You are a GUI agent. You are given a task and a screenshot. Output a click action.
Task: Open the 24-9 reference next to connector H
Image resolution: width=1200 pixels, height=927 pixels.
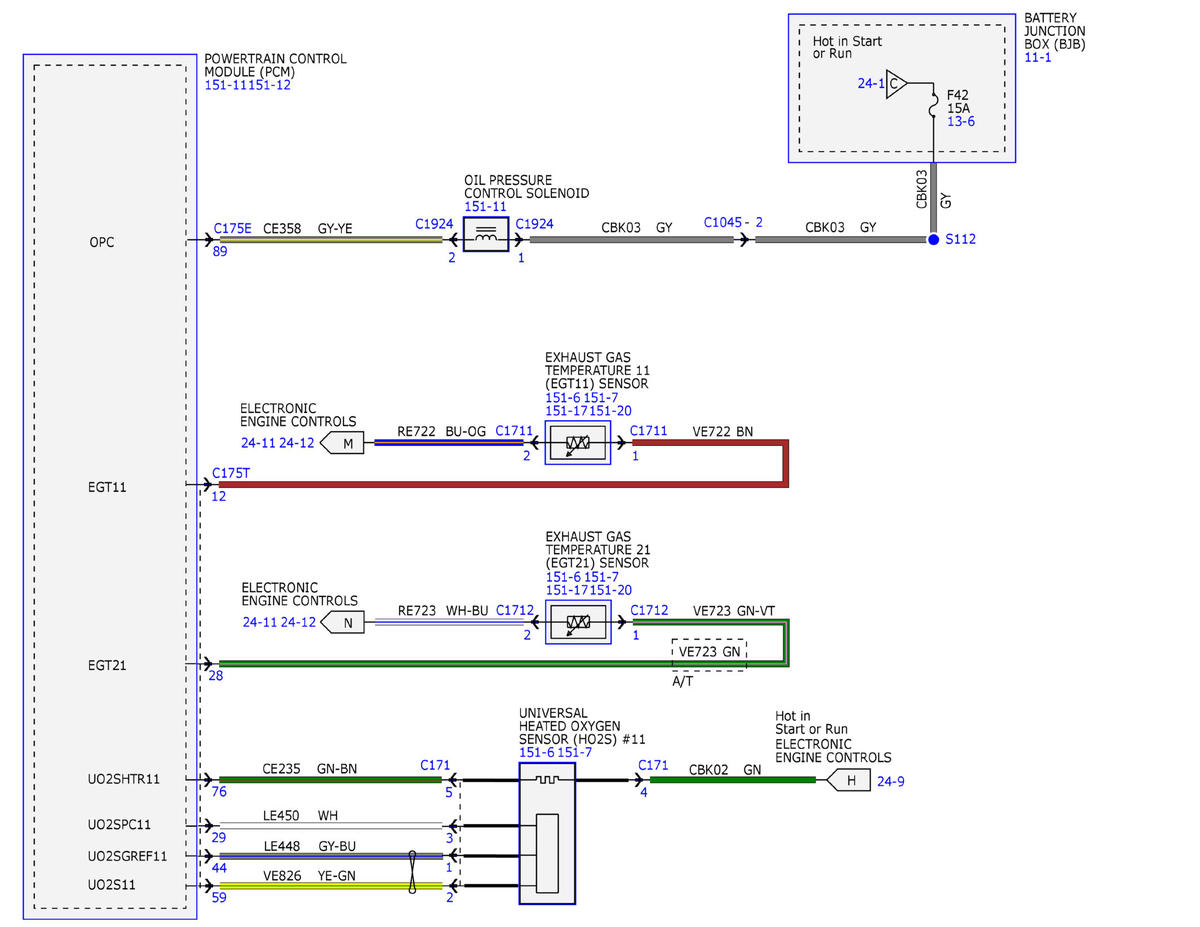[x=891, y=781]
